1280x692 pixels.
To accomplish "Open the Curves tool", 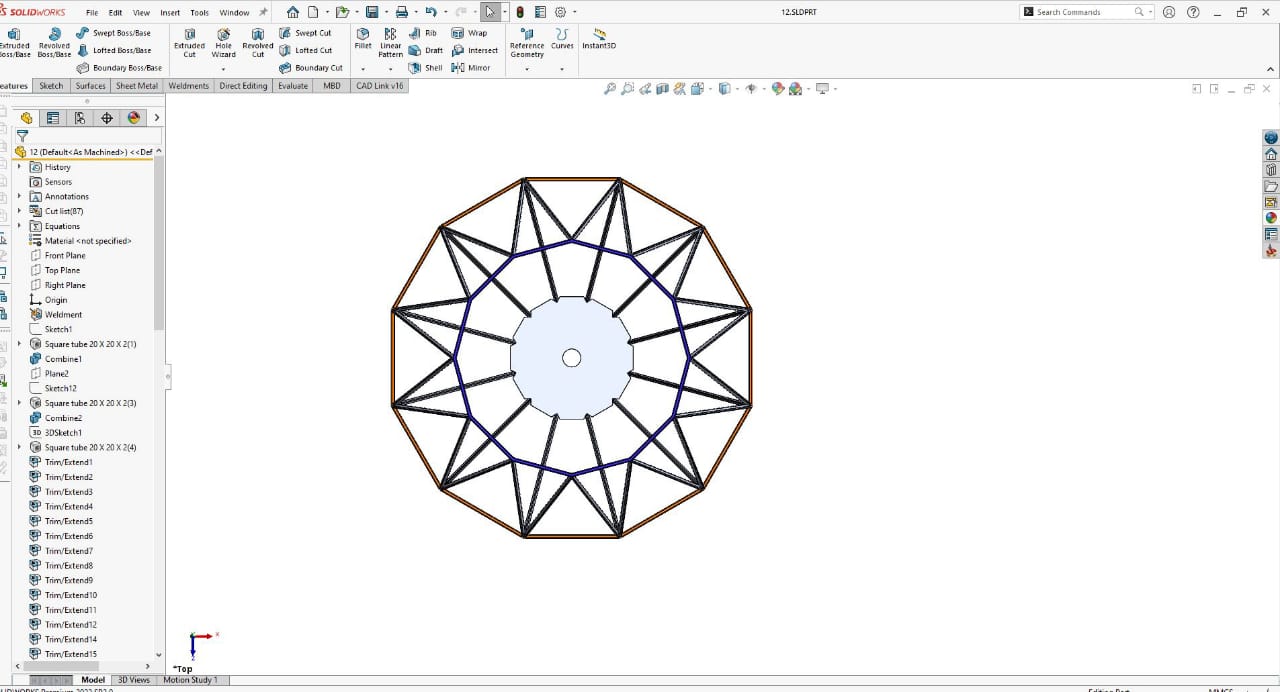I will tap(562, 39).
